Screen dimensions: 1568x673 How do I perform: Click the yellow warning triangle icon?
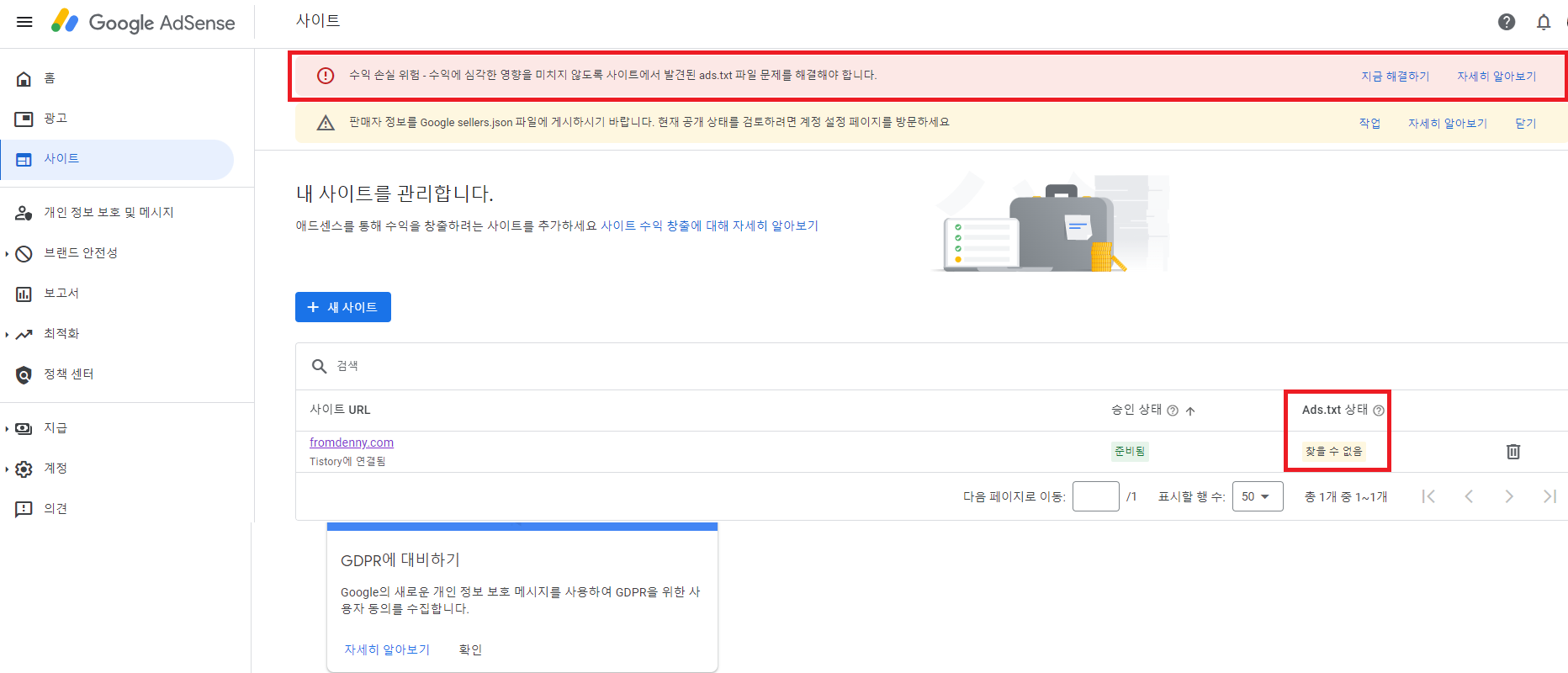pos(326,123)
